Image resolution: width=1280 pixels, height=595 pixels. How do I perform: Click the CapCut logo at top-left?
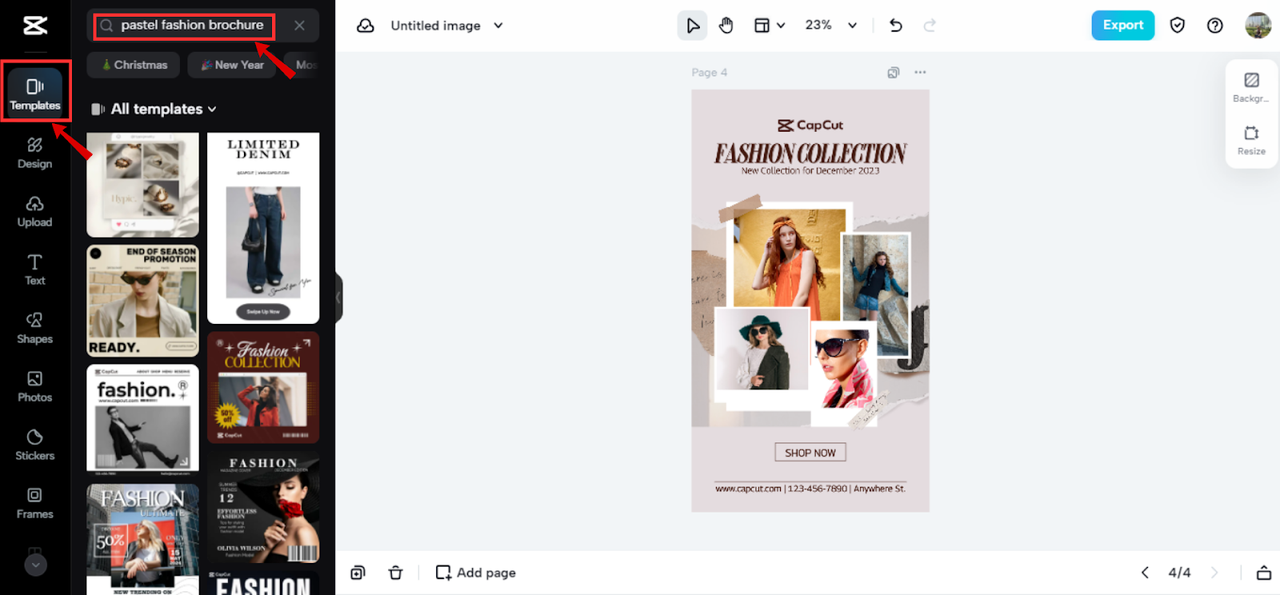point(35,25)
